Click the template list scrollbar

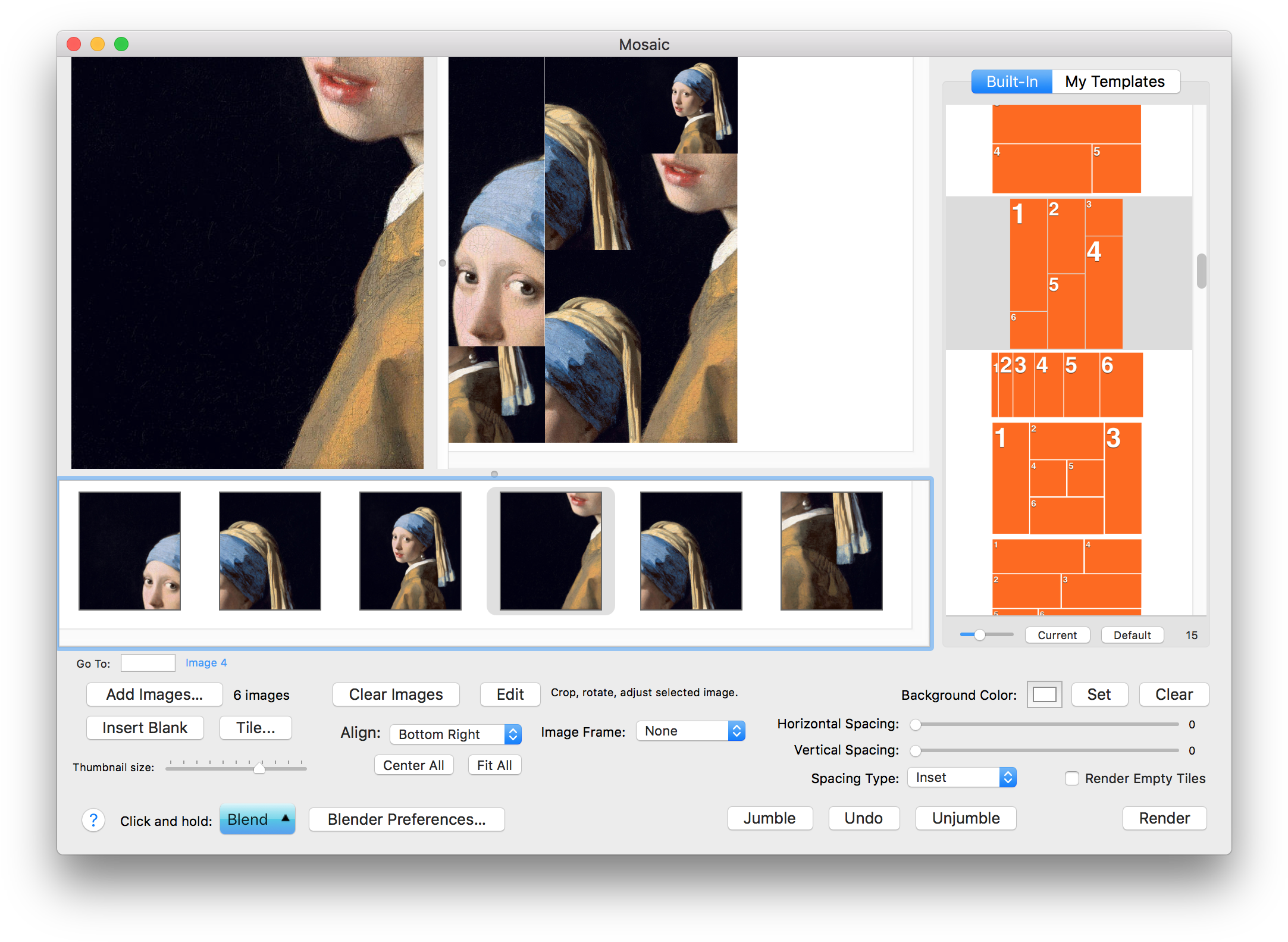tap(1201, 271)
